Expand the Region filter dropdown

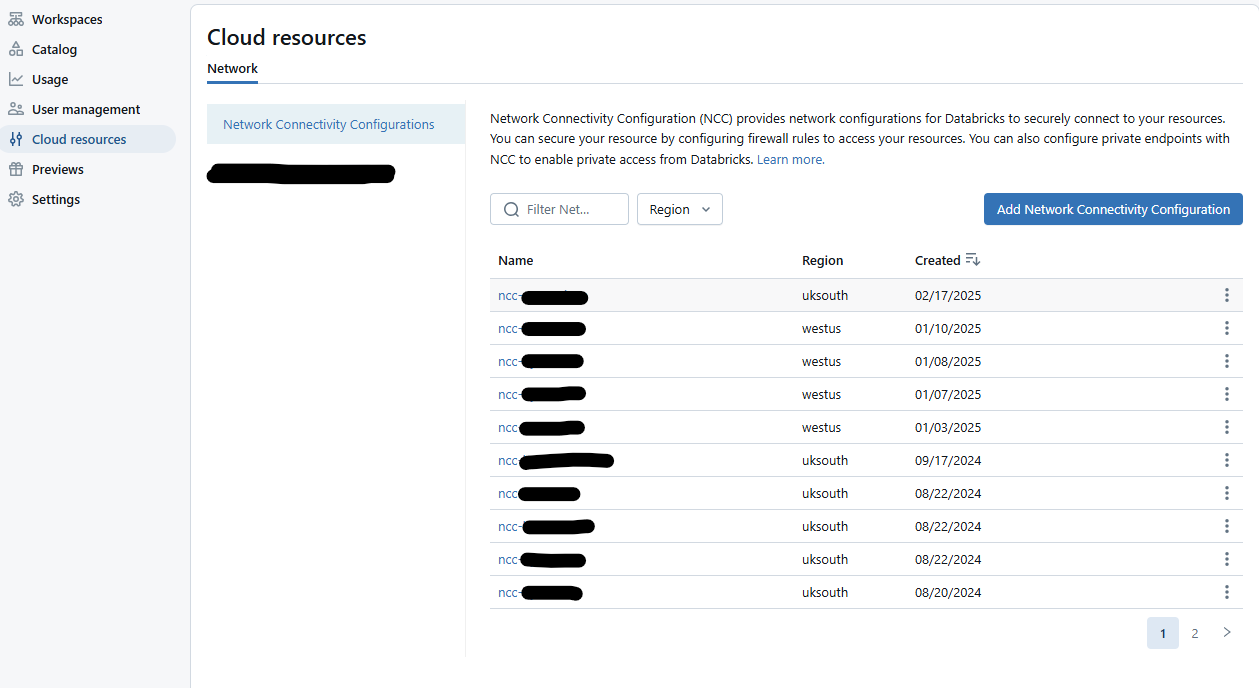[x=679, y=209]
